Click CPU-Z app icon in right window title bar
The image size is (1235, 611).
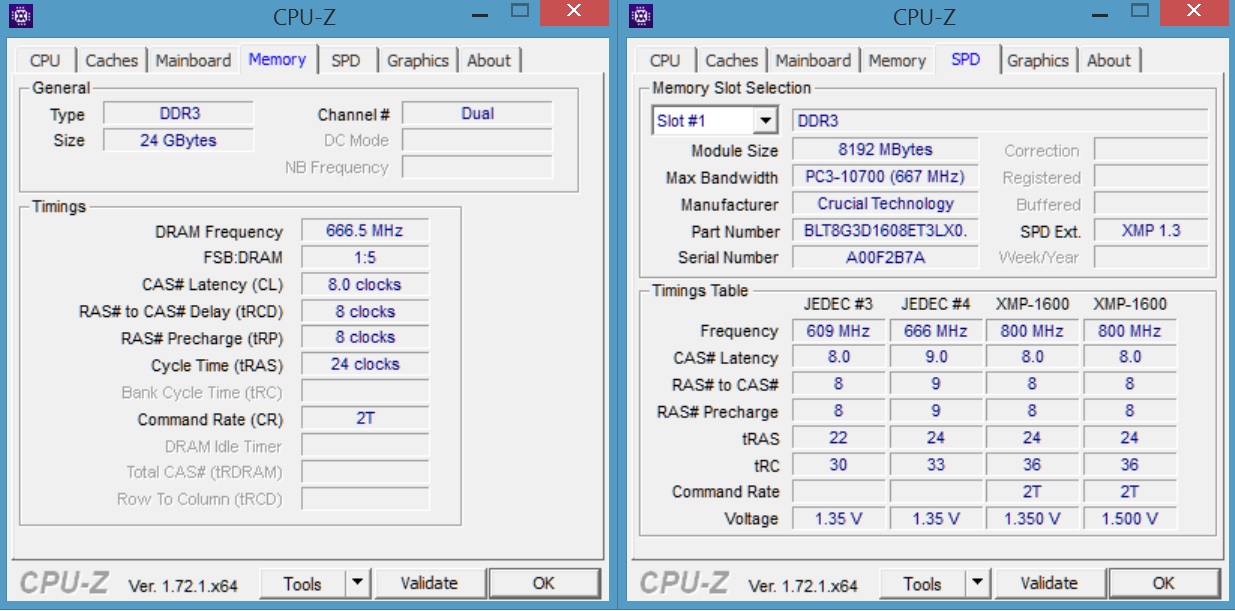click(641, 16)
